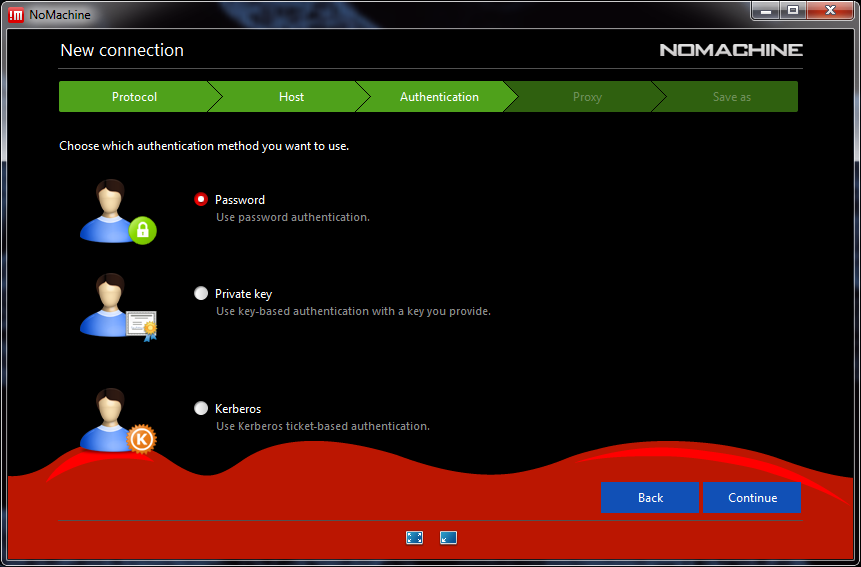Click the NoMachine app icon in the title bar

pos(16,15)
